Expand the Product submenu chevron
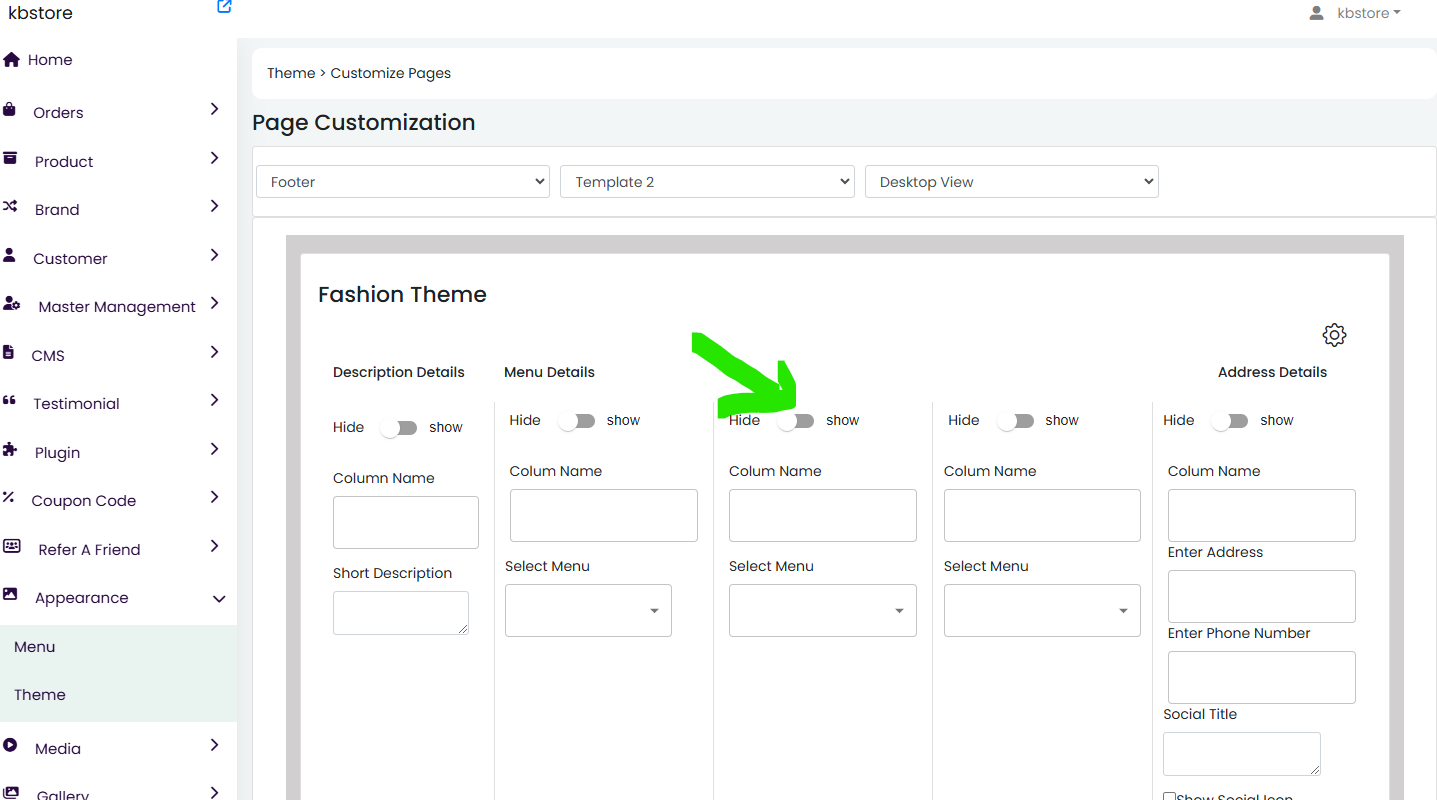The width and height of the screenshot is (1437, 800). [214, 158]
